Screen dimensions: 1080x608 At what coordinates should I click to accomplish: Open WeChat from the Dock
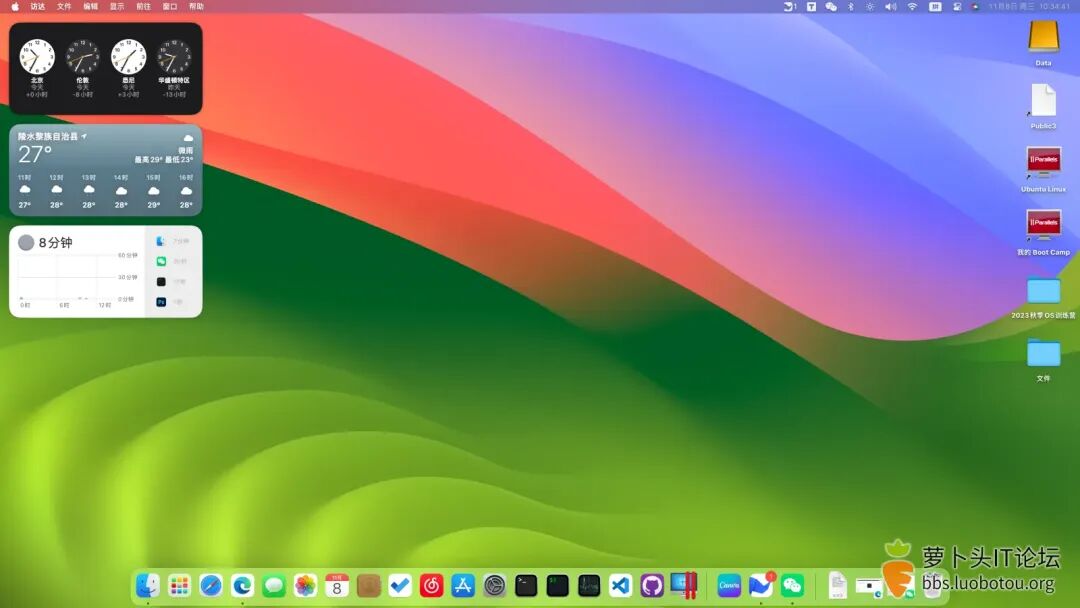(x=792, y=585)
